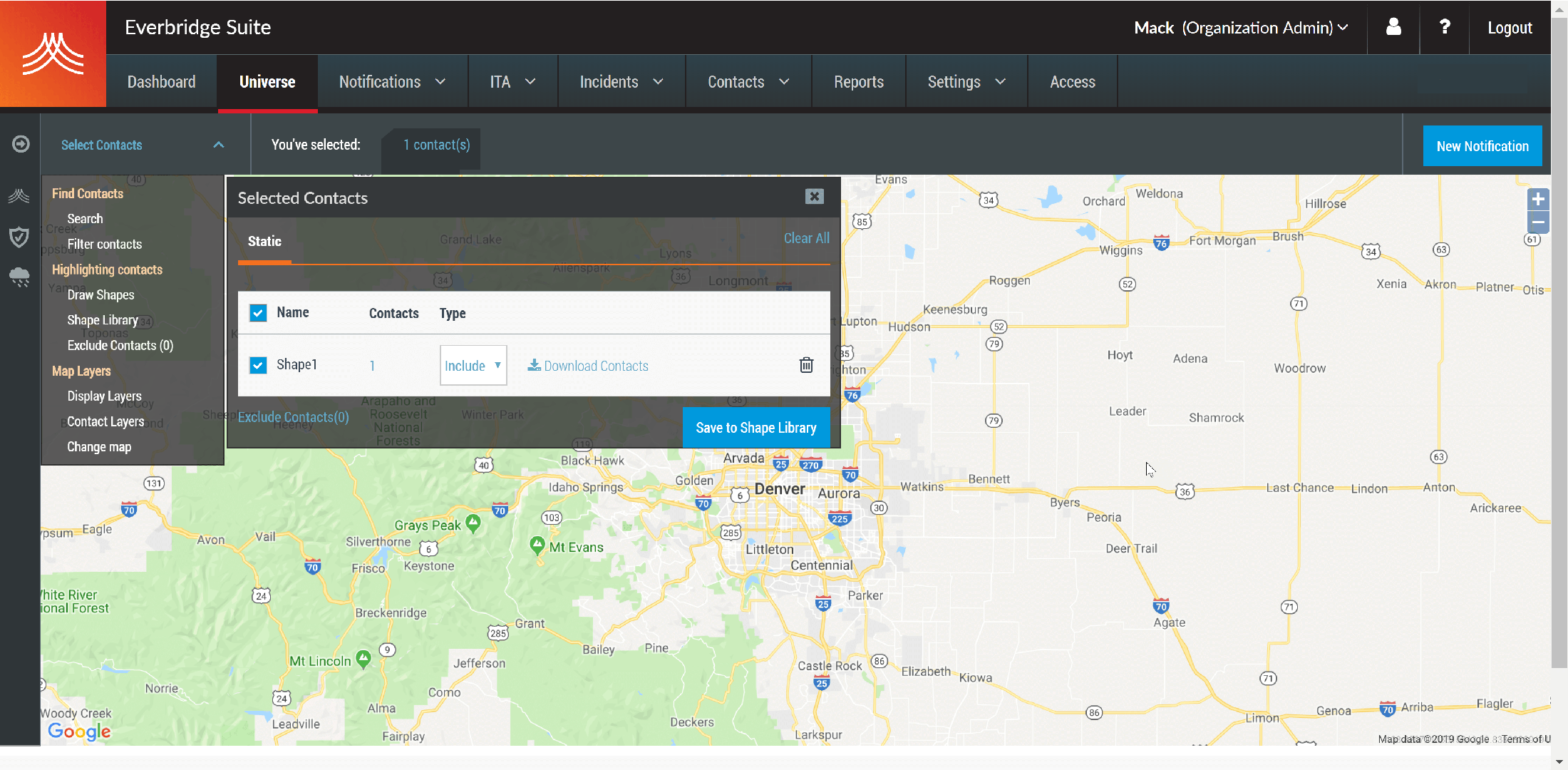Click the trash icon for Shape1
Screen dimensions: 1568x770
pyautogui.click(x=806, y=365)
